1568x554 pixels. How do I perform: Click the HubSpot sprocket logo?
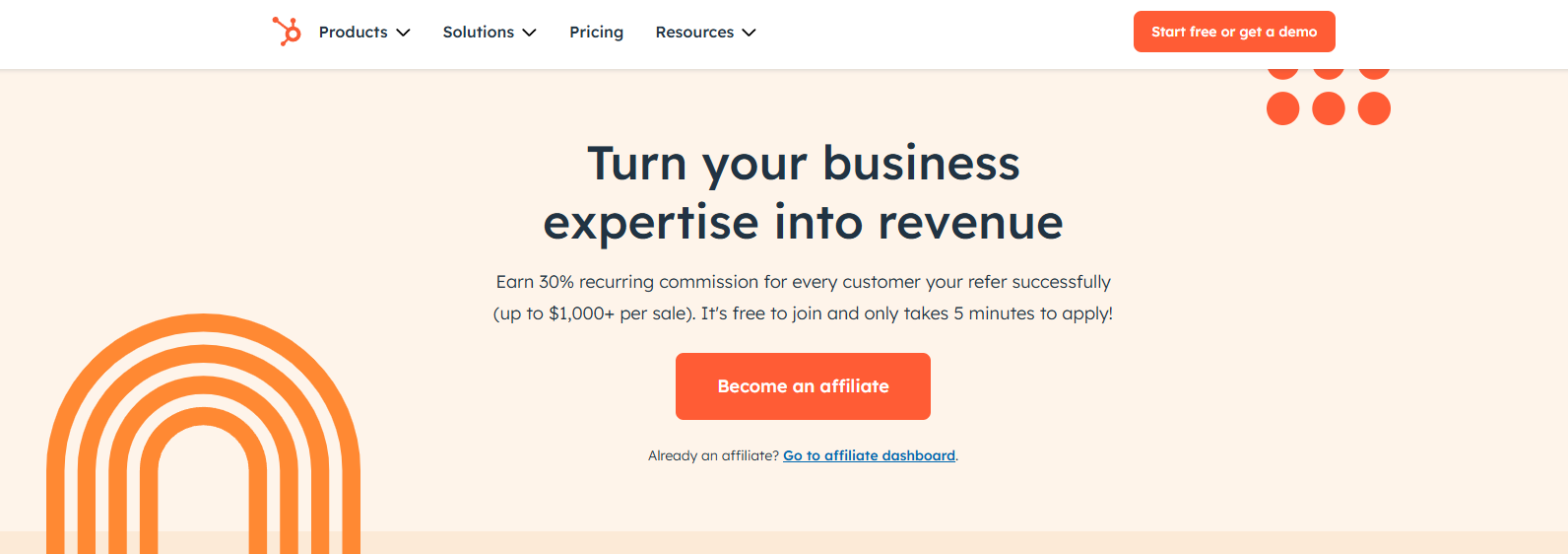pos(287,32)
